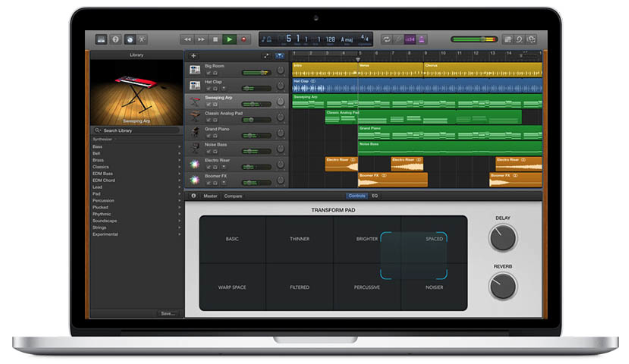The width and height of the screenshot is (629, 364).
Task: Expand the Percussion category in Library
Action: click(136, 200)
